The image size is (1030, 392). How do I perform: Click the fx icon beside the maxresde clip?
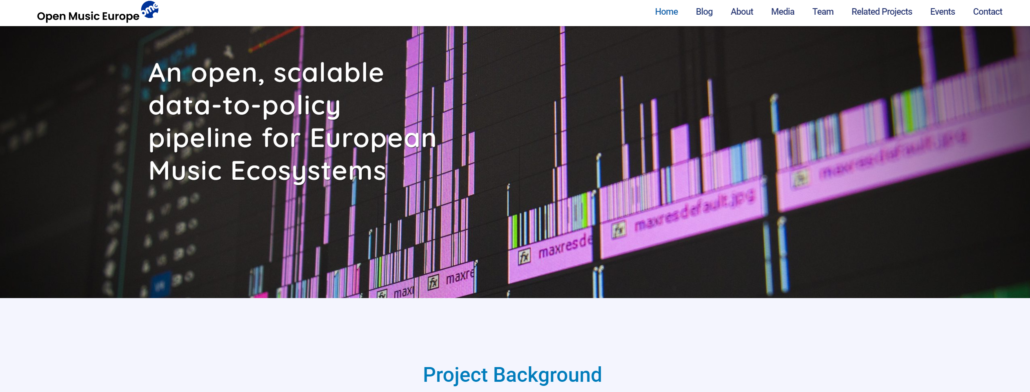coord(524,257)
